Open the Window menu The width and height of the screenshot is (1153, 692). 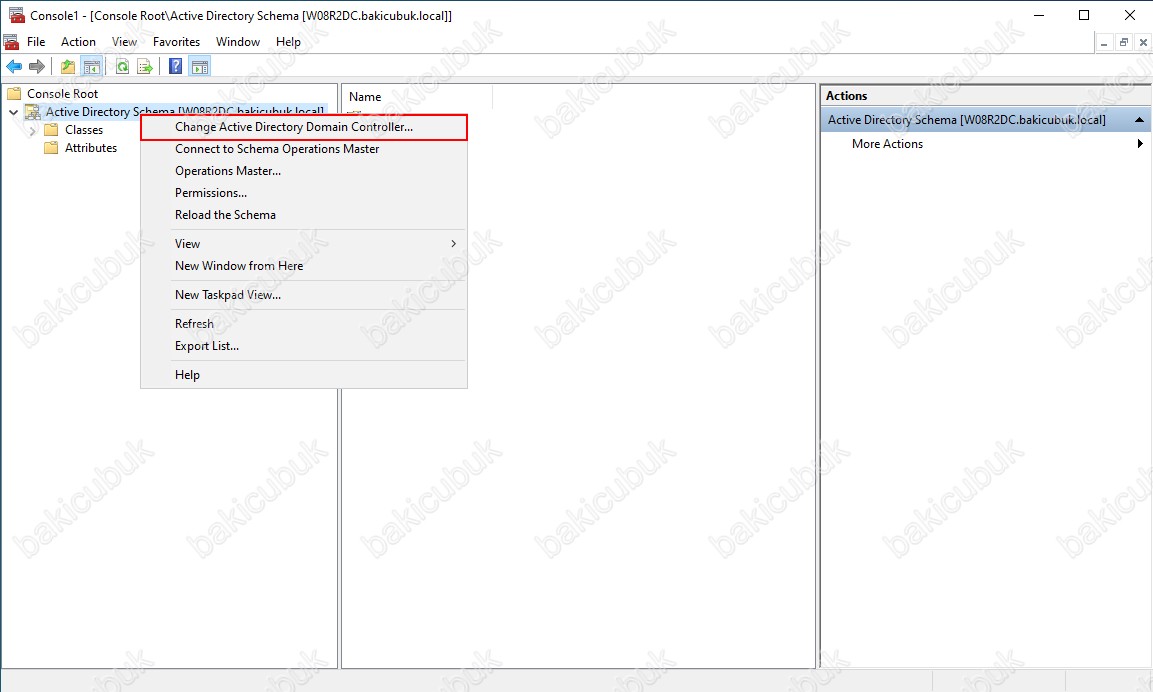click(x=238, y=42)
